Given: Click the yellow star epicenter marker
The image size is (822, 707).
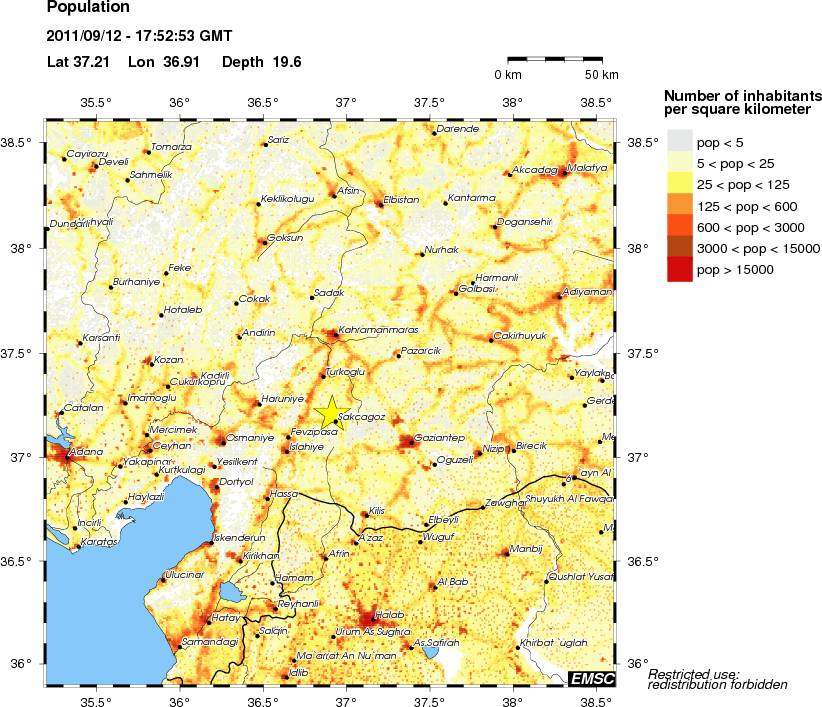Looking at the screenshot, I should 331,411.
